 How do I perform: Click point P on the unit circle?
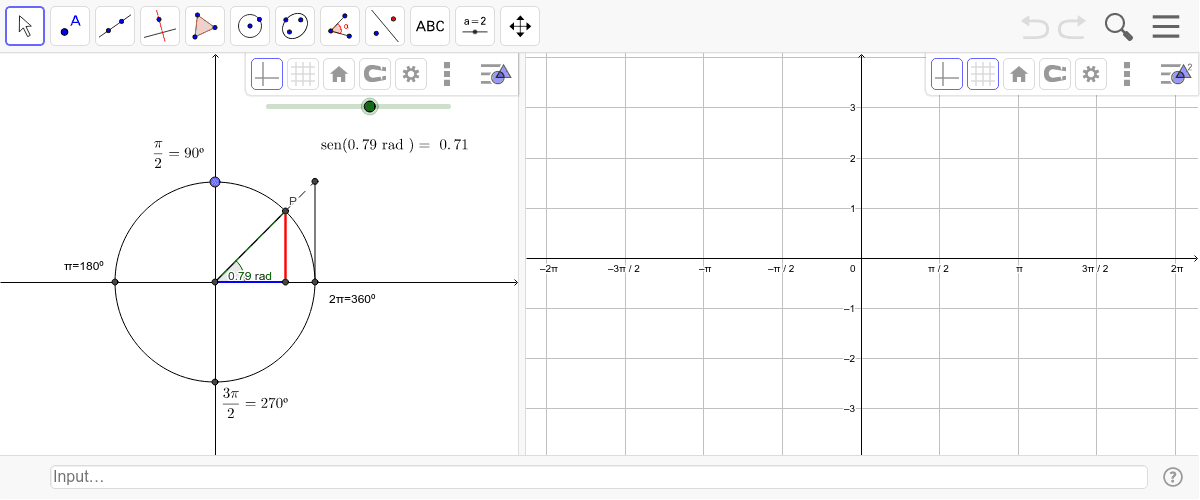tap(286, 211)
